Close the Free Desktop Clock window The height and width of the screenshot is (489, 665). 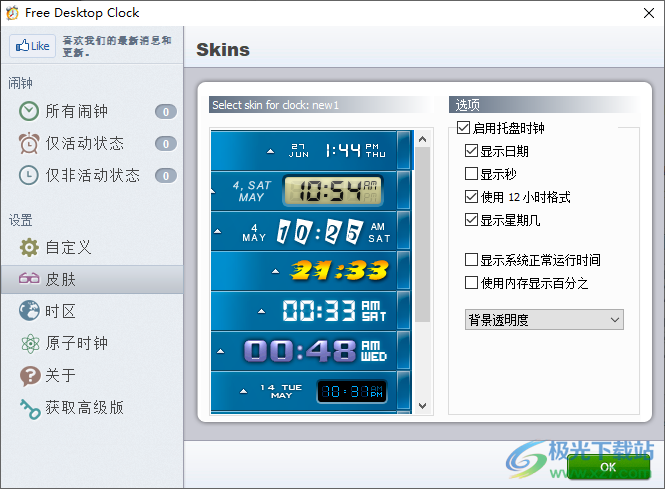649,13
